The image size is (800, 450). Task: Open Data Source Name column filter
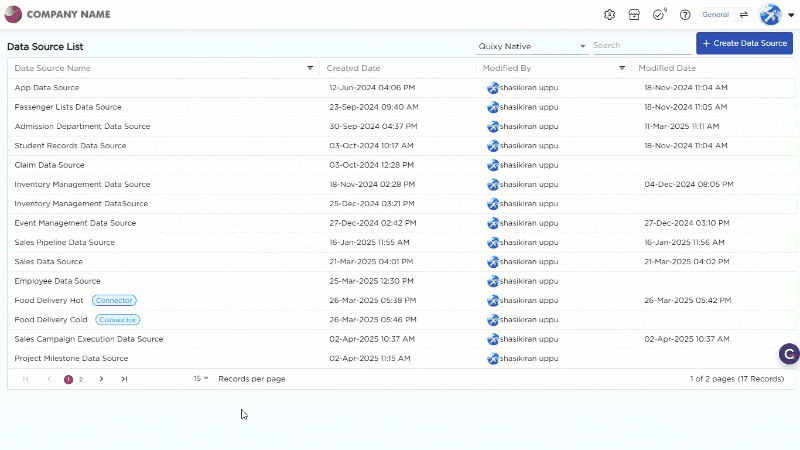(310, 68)
